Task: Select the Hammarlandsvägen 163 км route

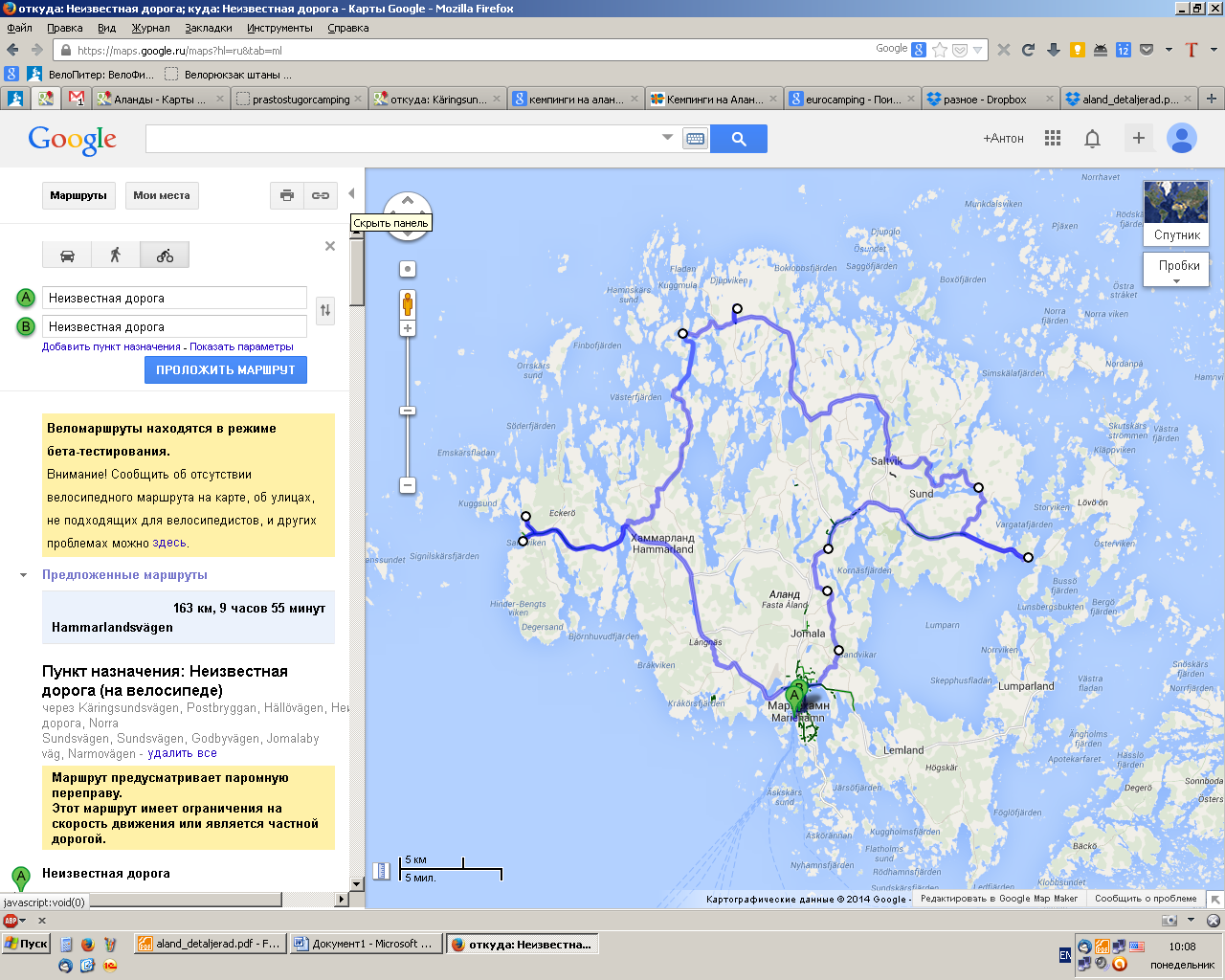Action: tap(189, 617)
